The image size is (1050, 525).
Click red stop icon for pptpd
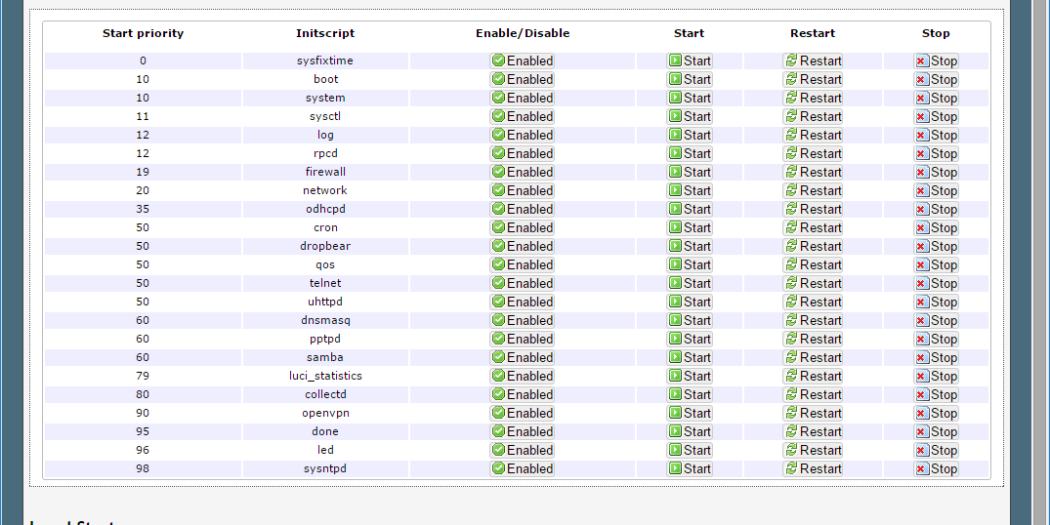point(922,339)
